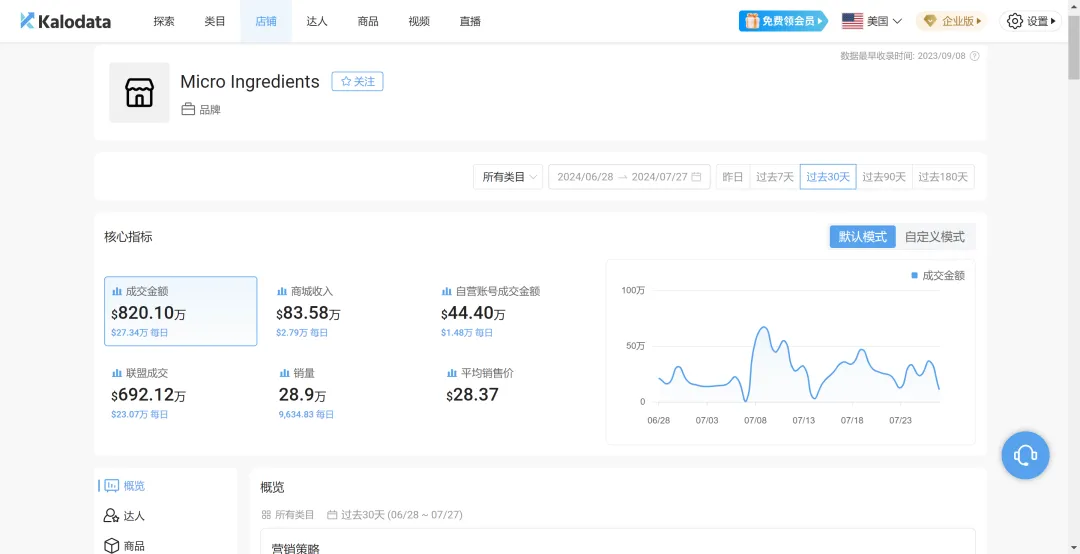Click the bar chart icon beside 平均销售价
This screenshot has width=1080, height=554.
452,373
